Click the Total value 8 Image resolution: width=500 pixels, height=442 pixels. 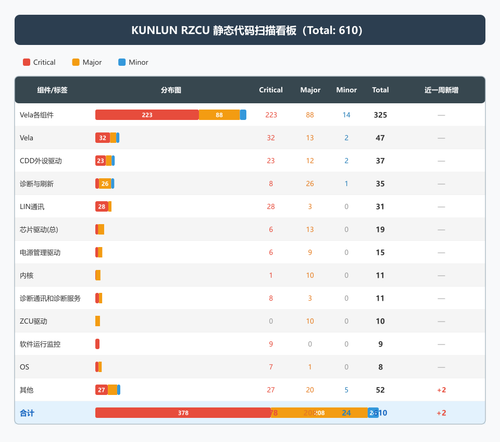click(380, 367)
